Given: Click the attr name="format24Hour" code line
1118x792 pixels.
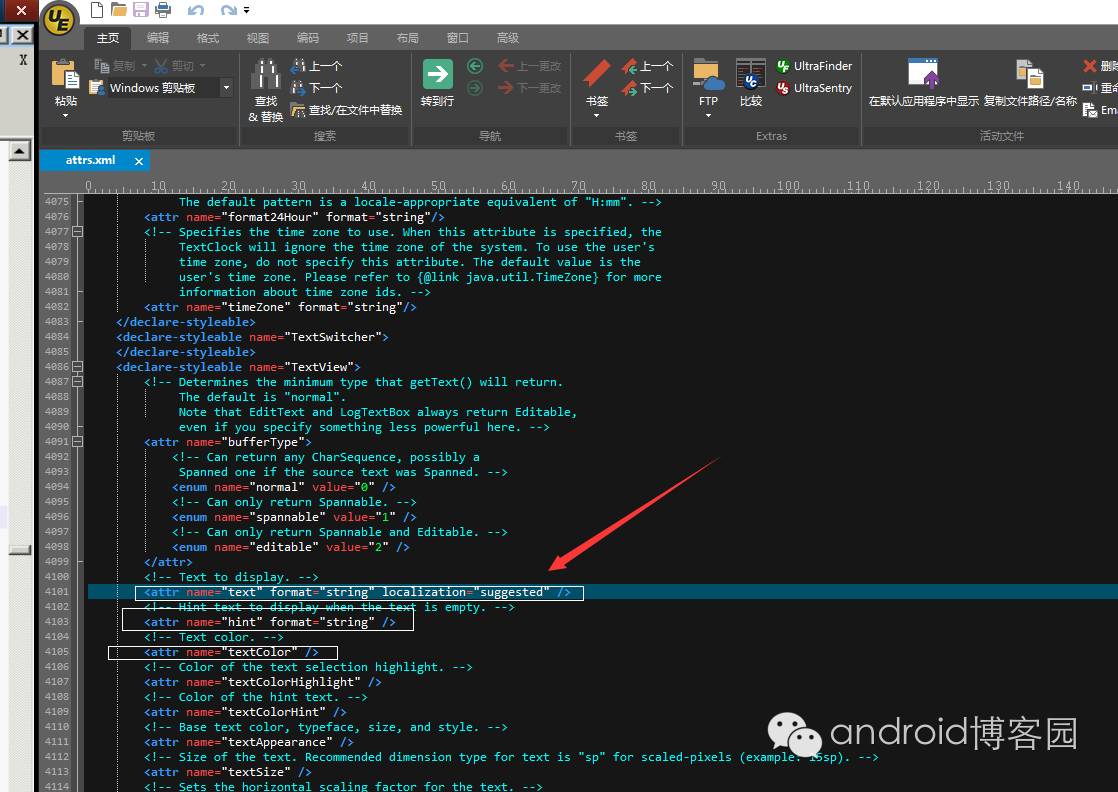Looking at the screenshot, I should [x=294, y=217].
